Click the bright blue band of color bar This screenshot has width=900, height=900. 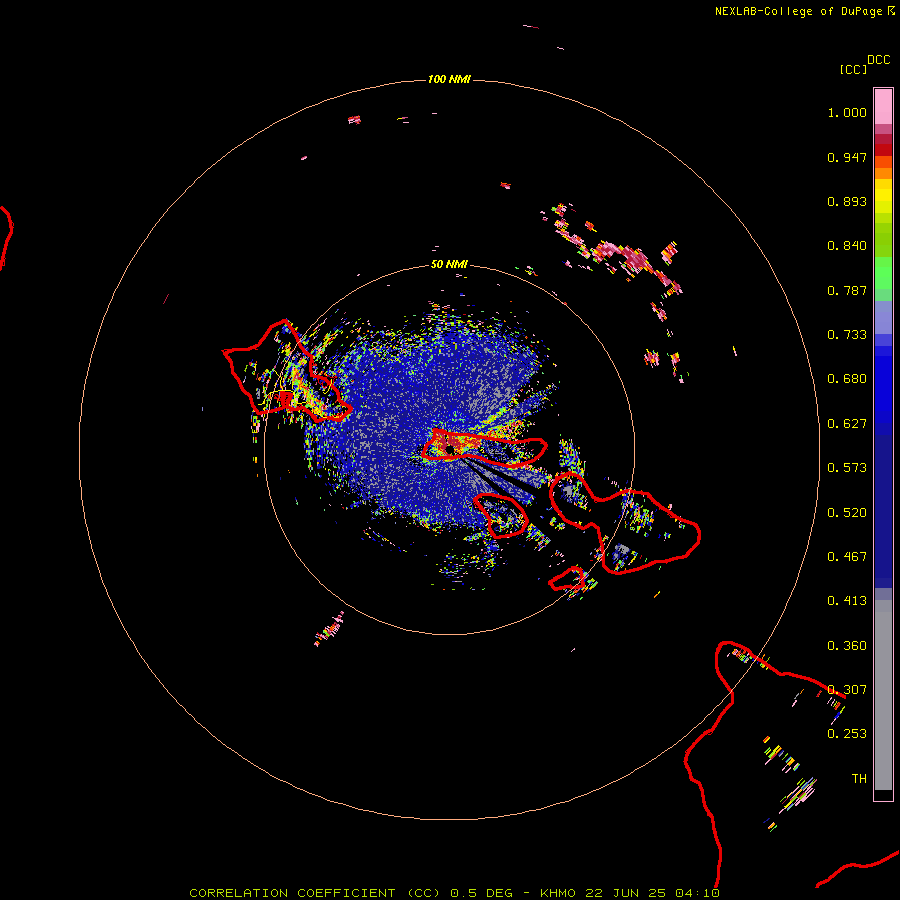point(883,390)
